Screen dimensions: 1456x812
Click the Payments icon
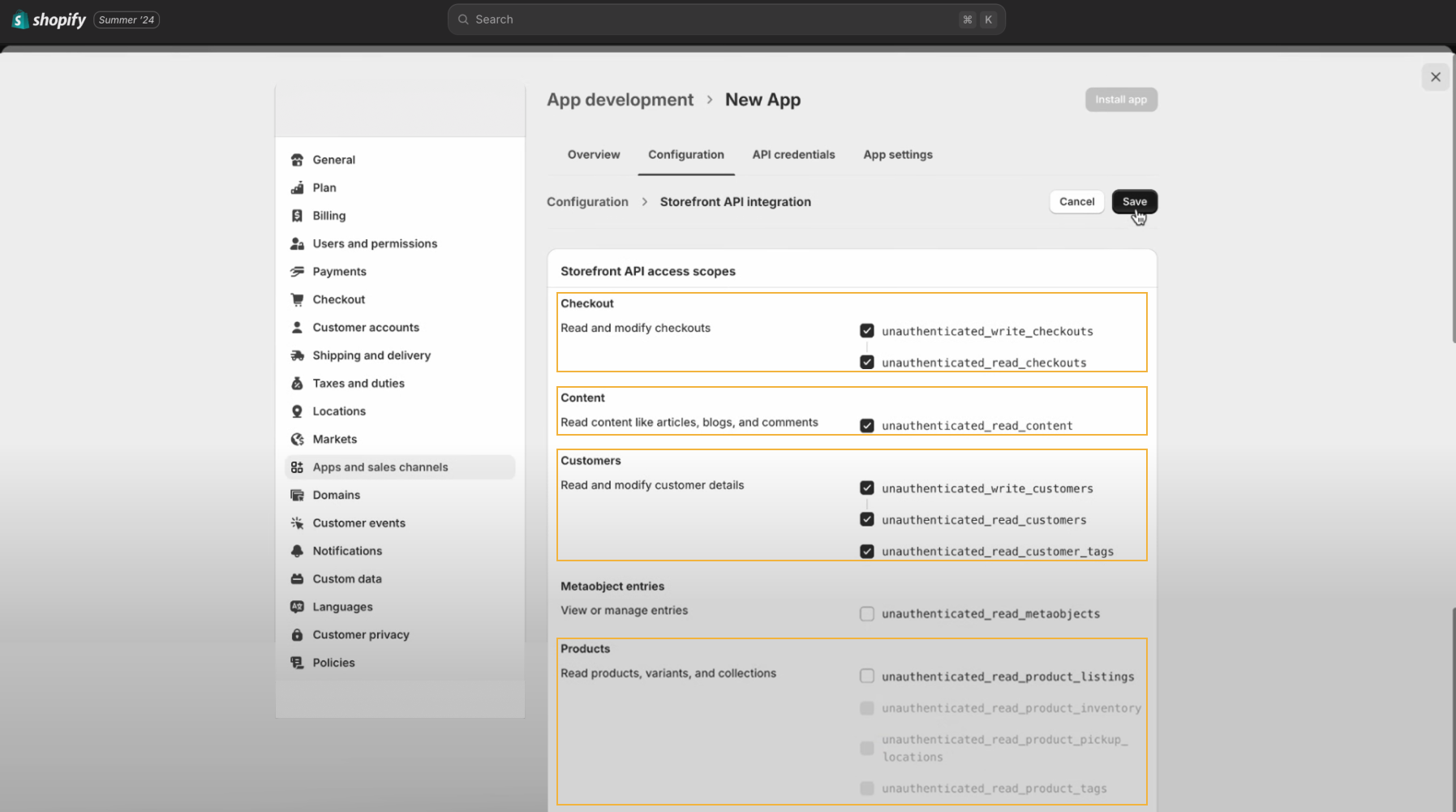point(297,272)
